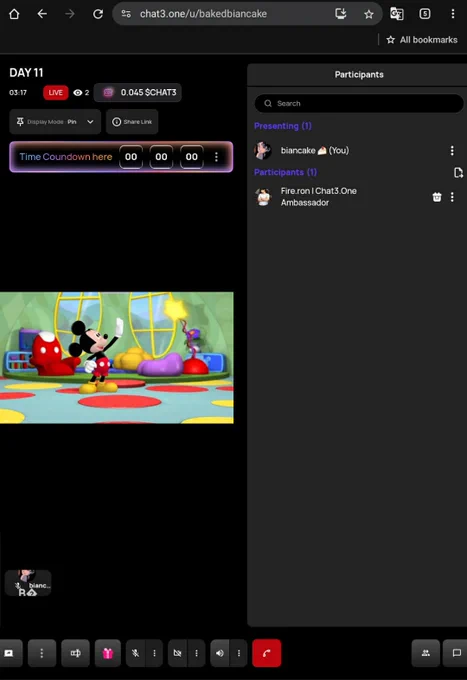Click the Time Countdown here label
The width and height of the screenshot is (467, 680).
[x=66, y=157]
